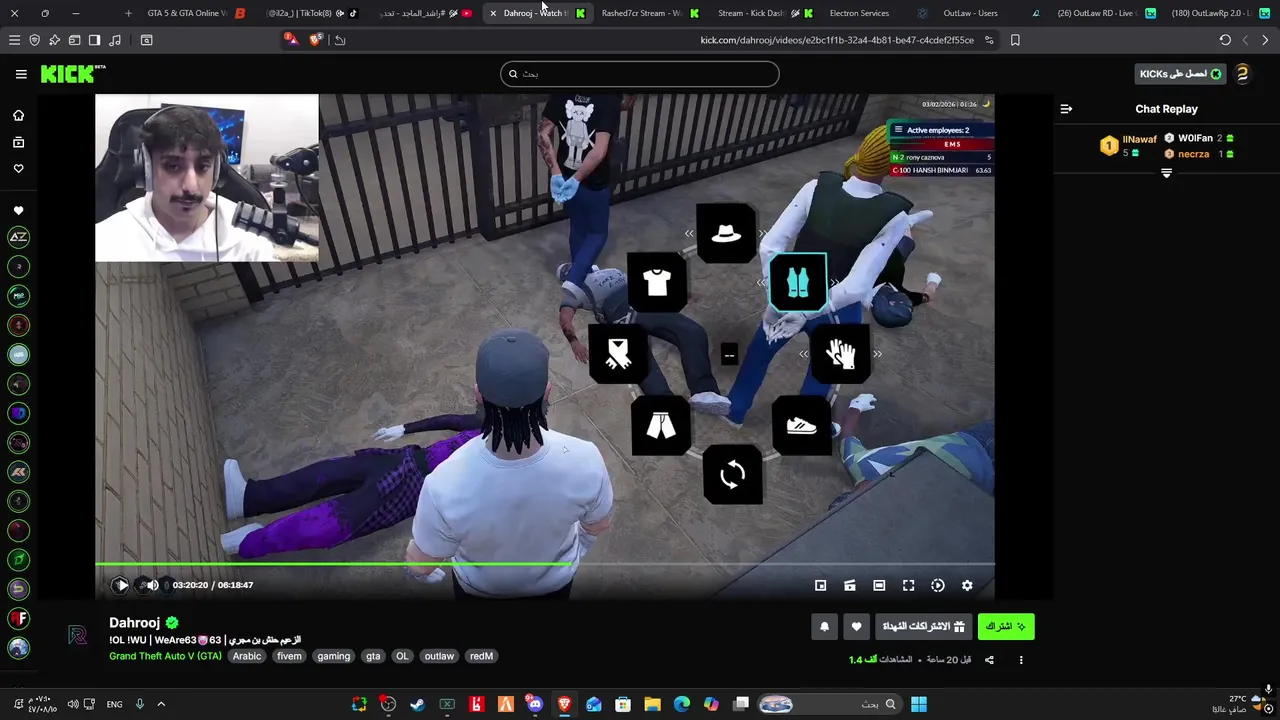1280x720 pixels.
Task: Open a new browser tab
Action: (128, 13)
